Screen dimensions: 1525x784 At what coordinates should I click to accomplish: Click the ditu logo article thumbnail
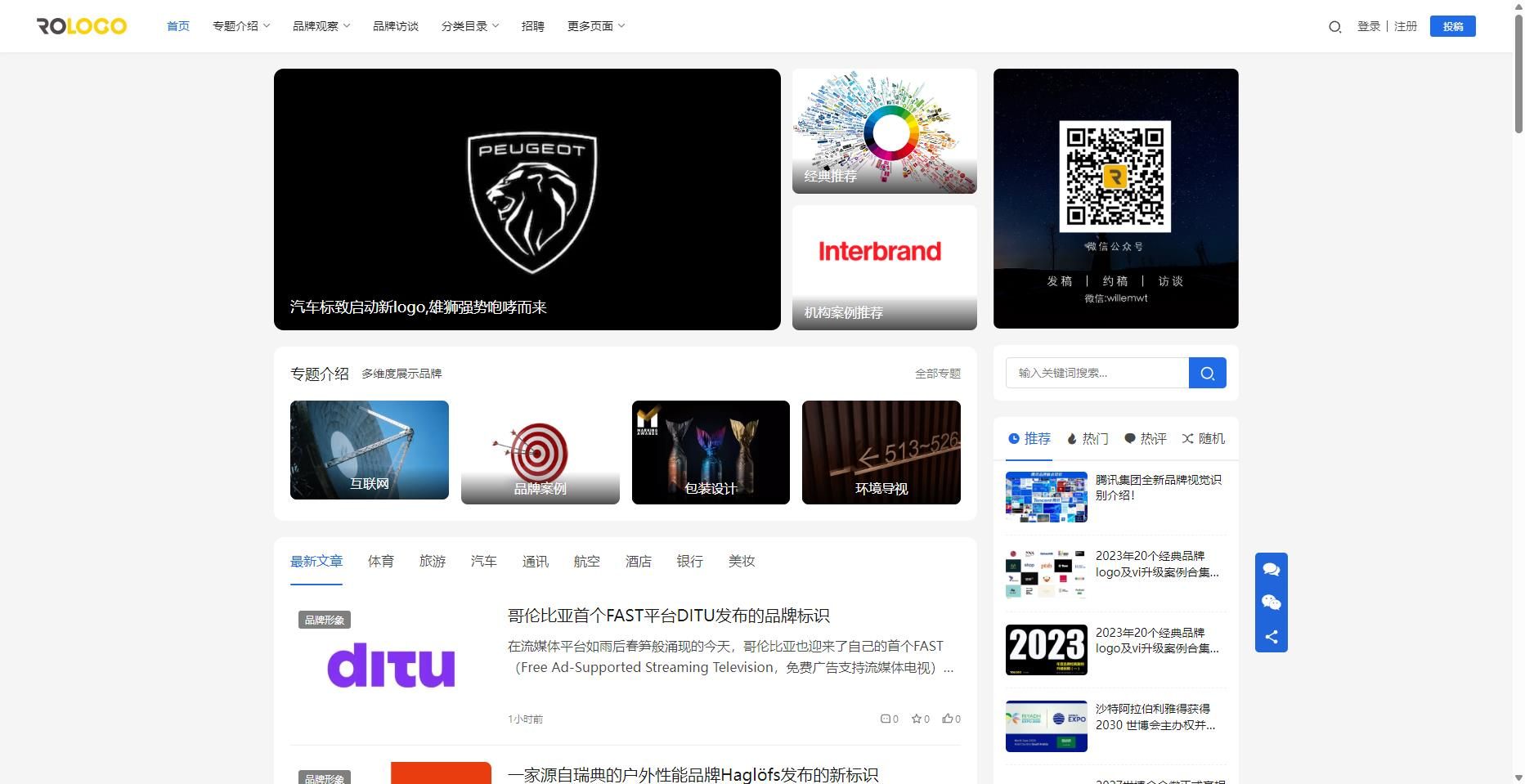391,665
